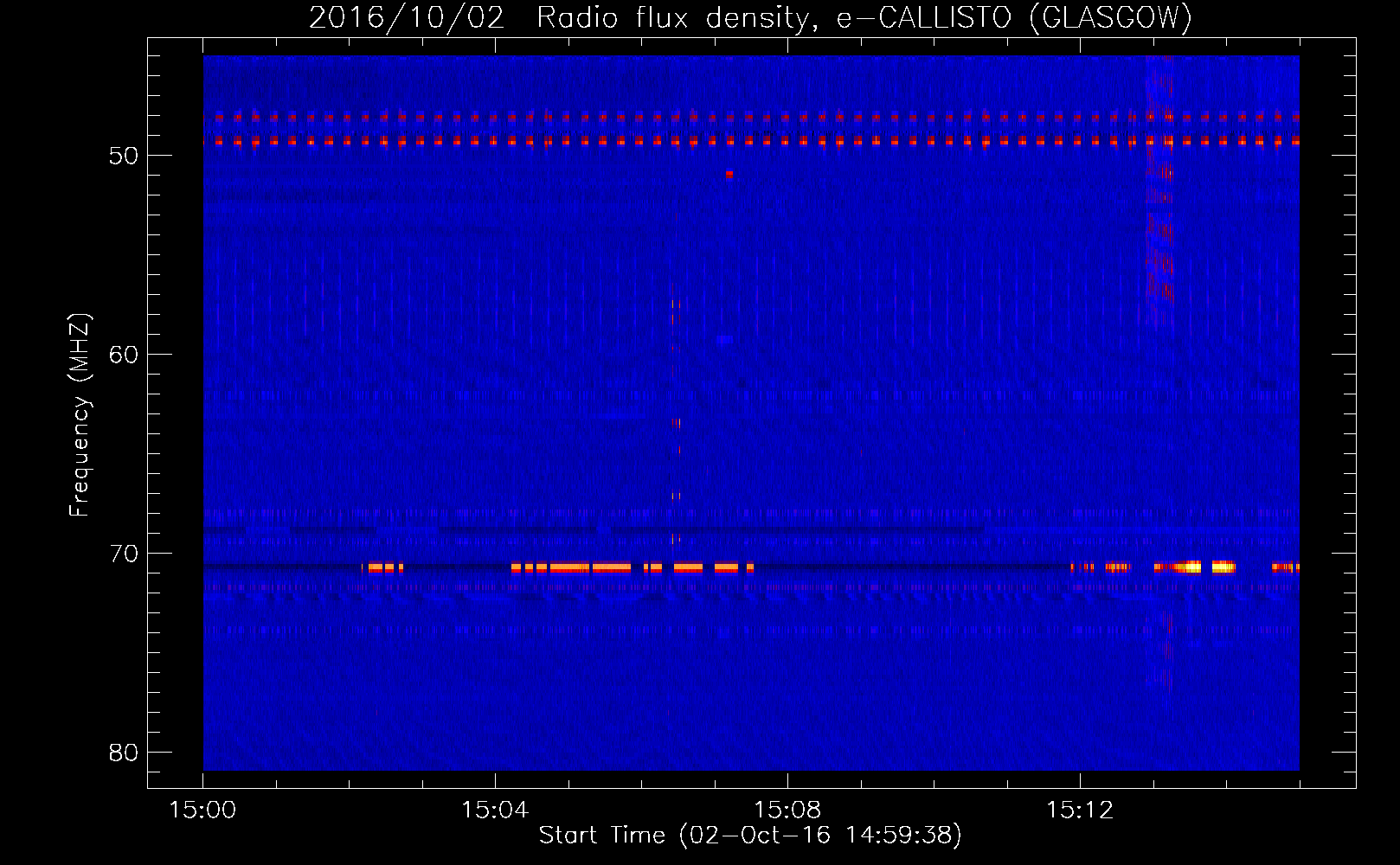
Task: Click the '70' frequency tick label
Action: [124, 554]
